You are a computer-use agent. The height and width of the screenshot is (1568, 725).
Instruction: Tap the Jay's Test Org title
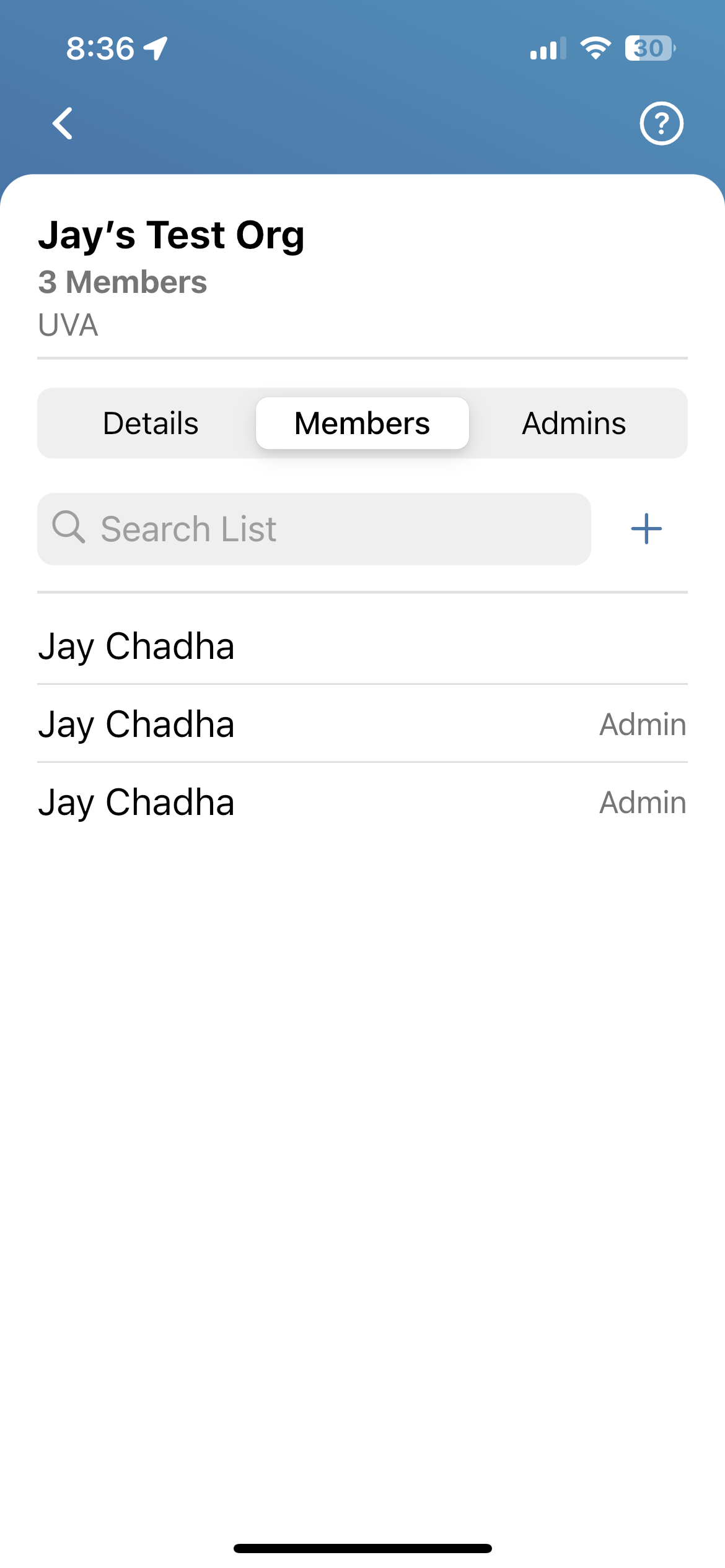pyautogui.click(x=172, y=235)
